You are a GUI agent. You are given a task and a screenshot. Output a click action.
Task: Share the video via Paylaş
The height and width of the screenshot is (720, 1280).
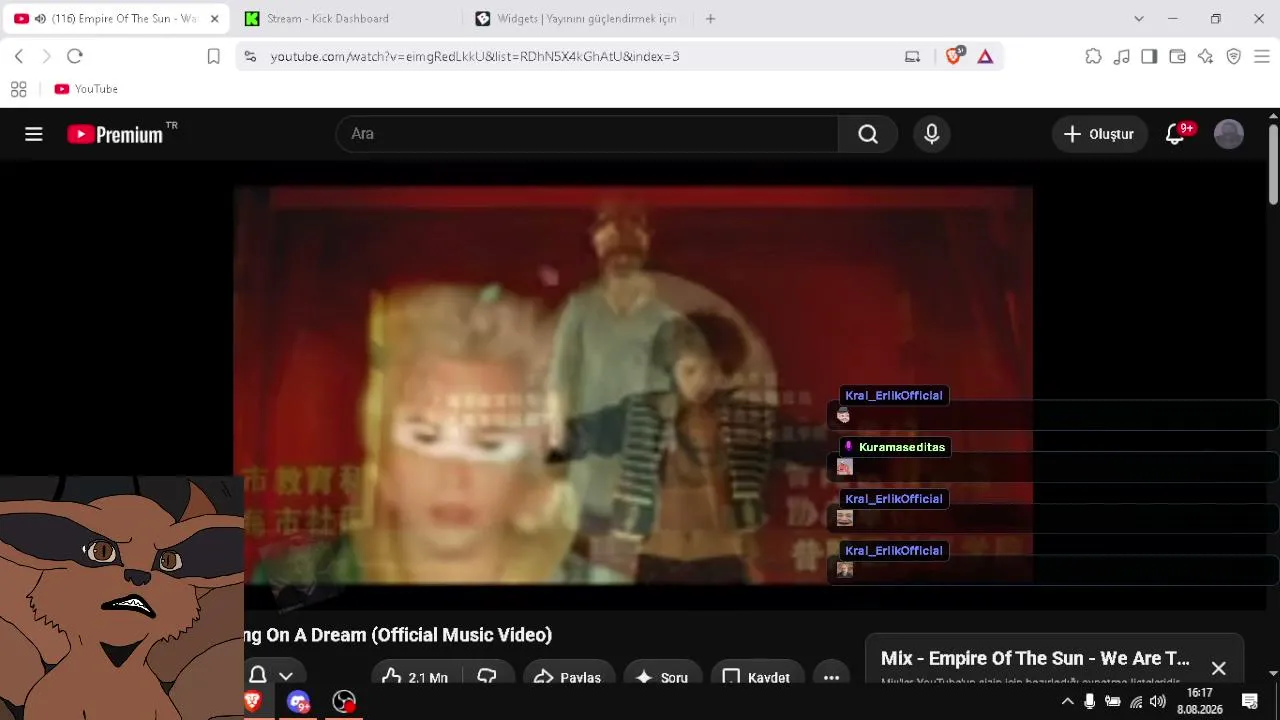coord(567,677)
